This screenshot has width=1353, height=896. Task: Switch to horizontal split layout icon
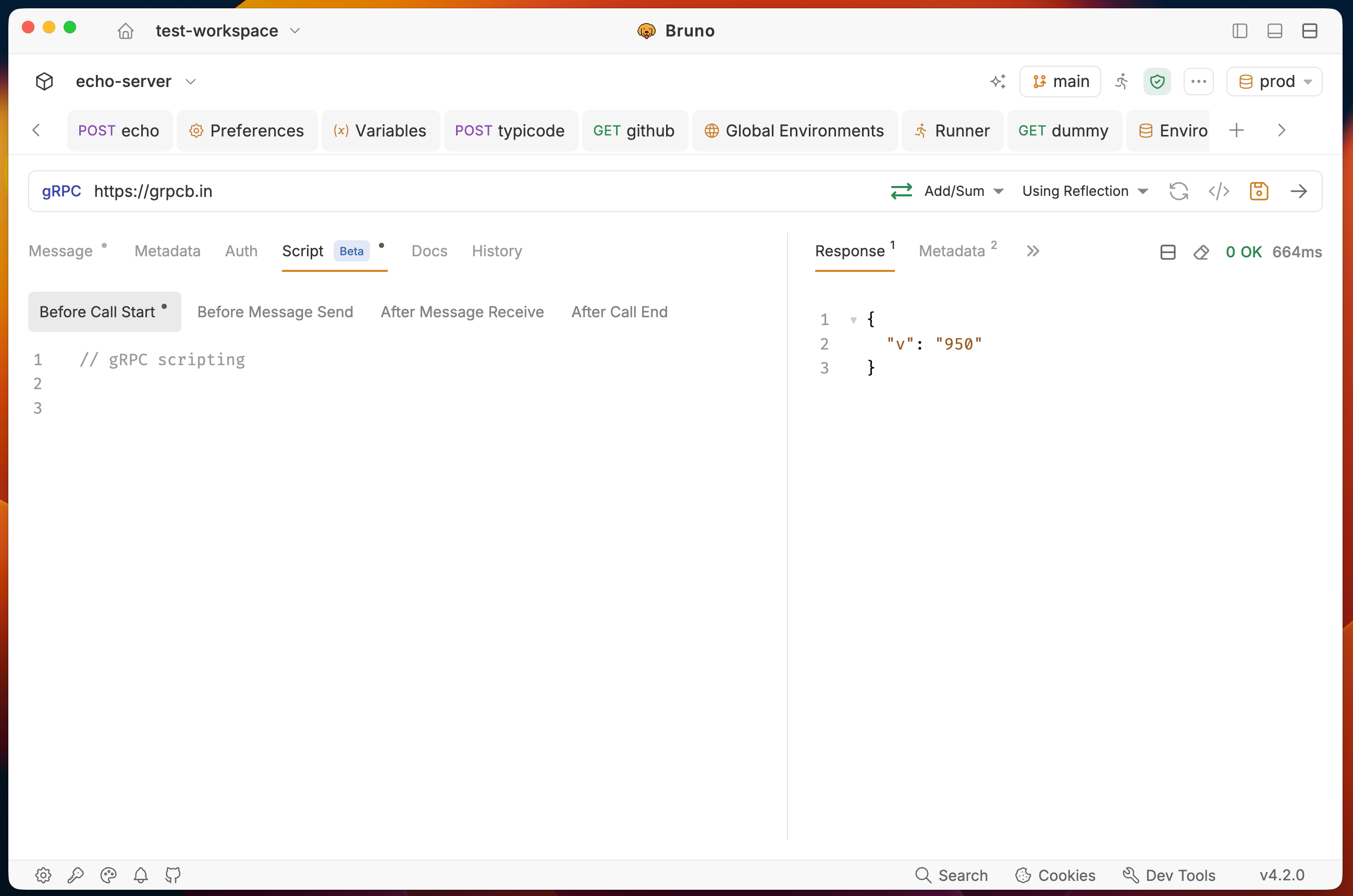point(1310,31)
